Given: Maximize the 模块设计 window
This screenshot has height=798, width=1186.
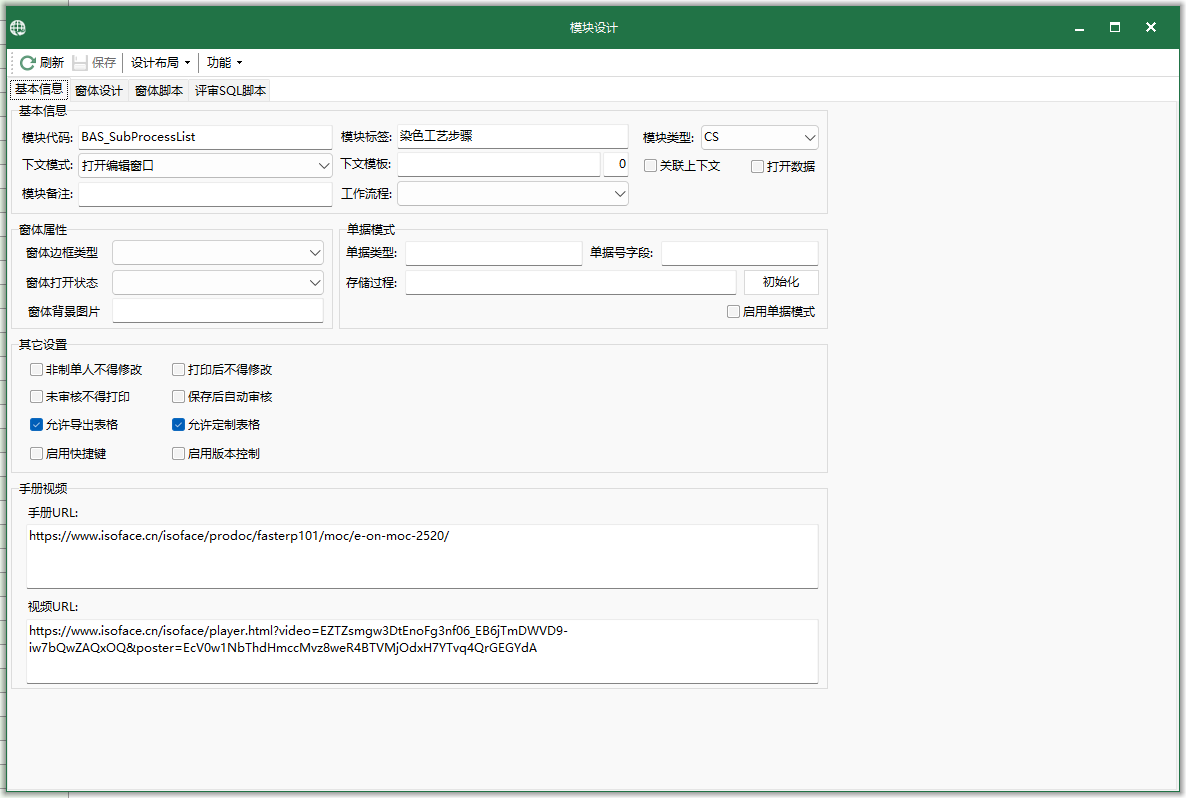Looking at the screenshot, I should [1114, 28].
